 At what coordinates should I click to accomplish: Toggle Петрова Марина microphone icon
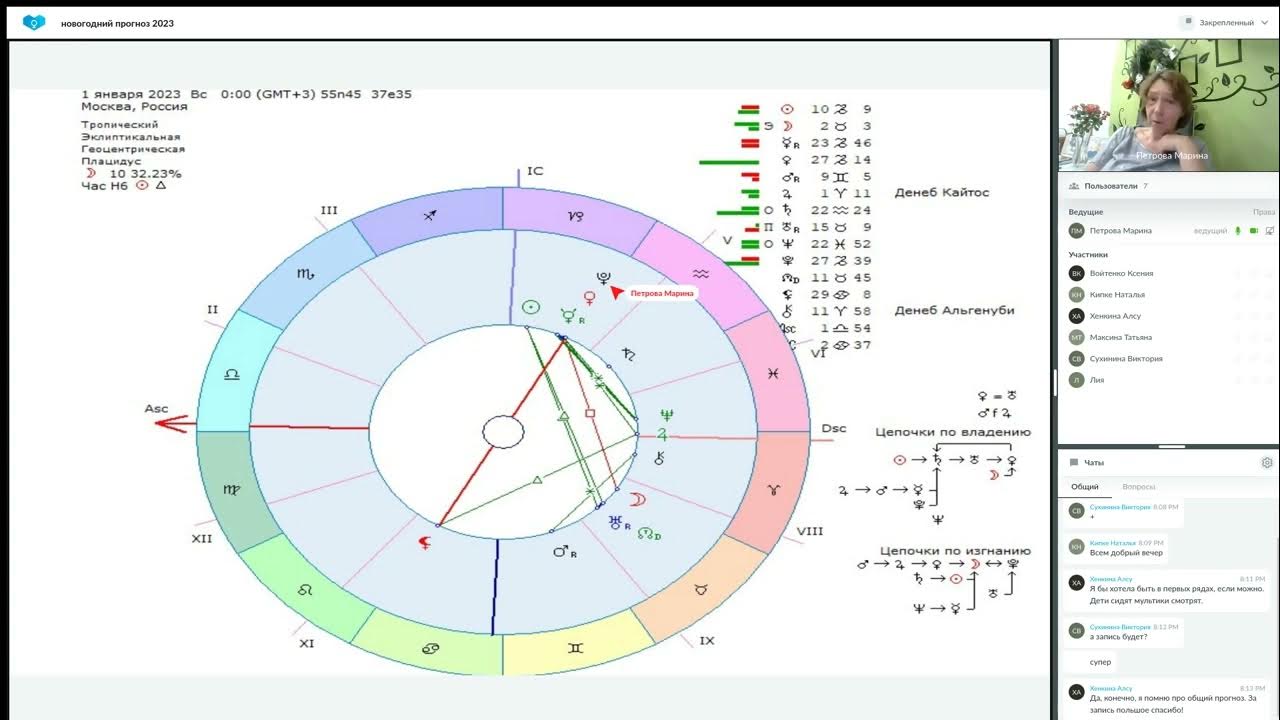1237,231
